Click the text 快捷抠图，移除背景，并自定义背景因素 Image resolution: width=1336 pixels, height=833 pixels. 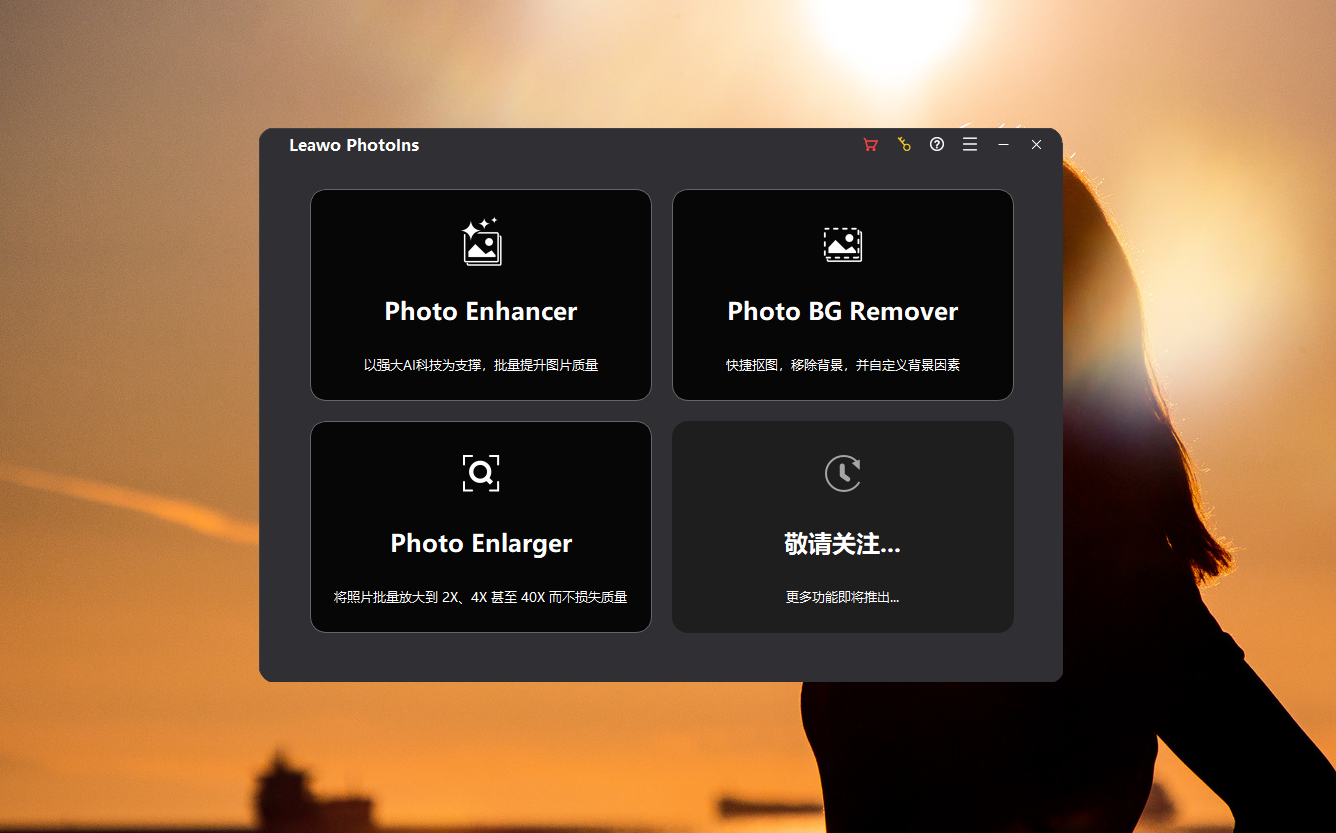[x=843, y=366]
